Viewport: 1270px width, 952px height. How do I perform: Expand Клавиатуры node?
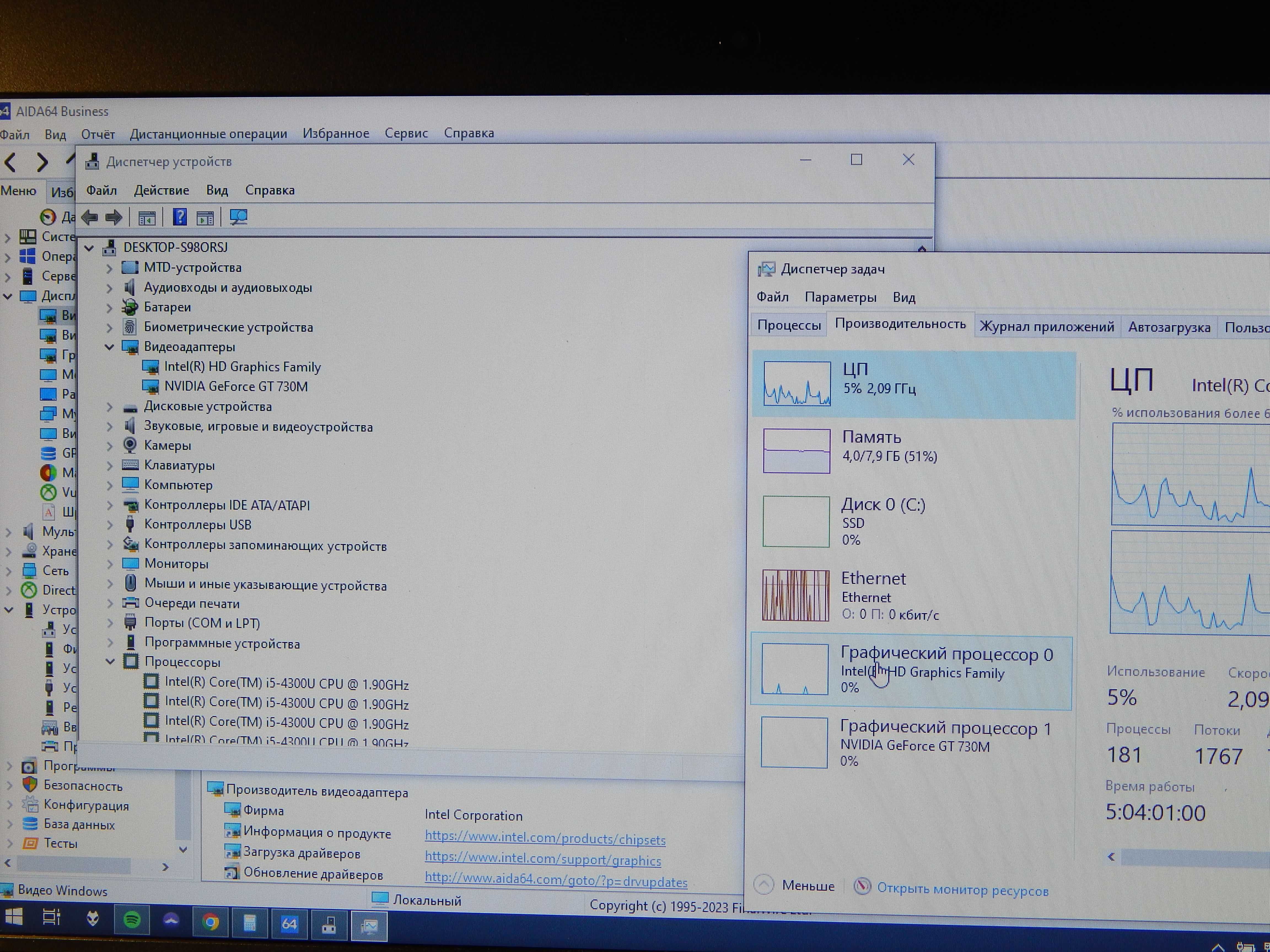[x=110, y=466]
